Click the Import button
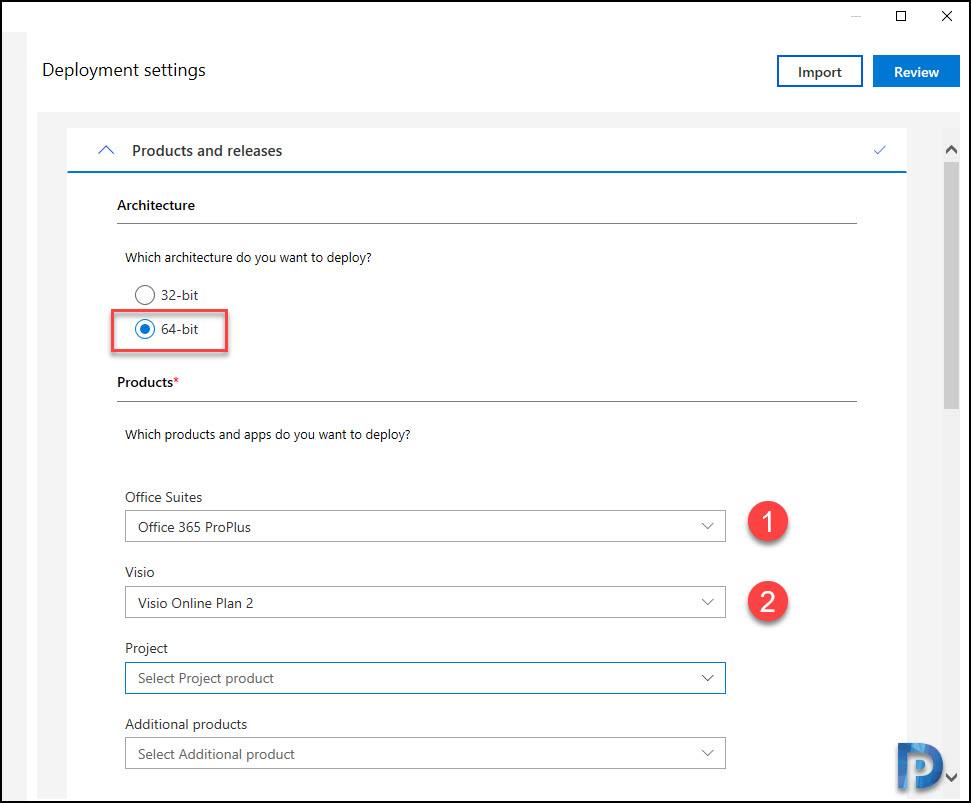The image size is (971, 803). [x=819, y=71]
